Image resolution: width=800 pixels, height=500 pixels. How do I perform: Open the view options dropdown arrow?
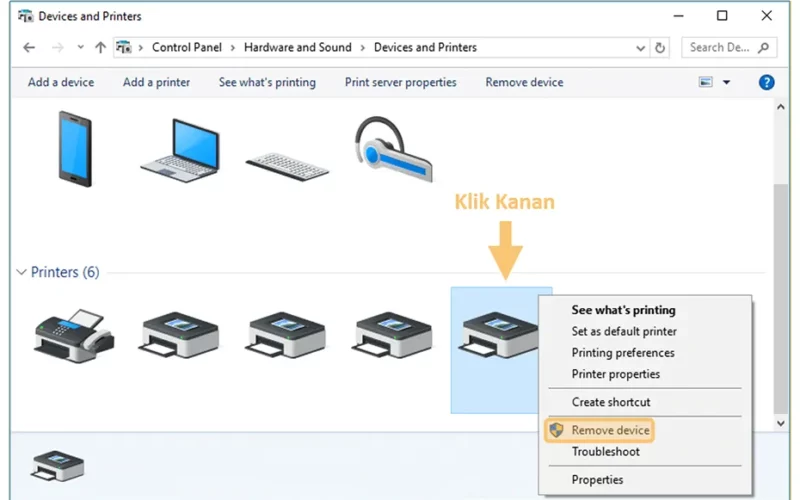click(727, 82)
